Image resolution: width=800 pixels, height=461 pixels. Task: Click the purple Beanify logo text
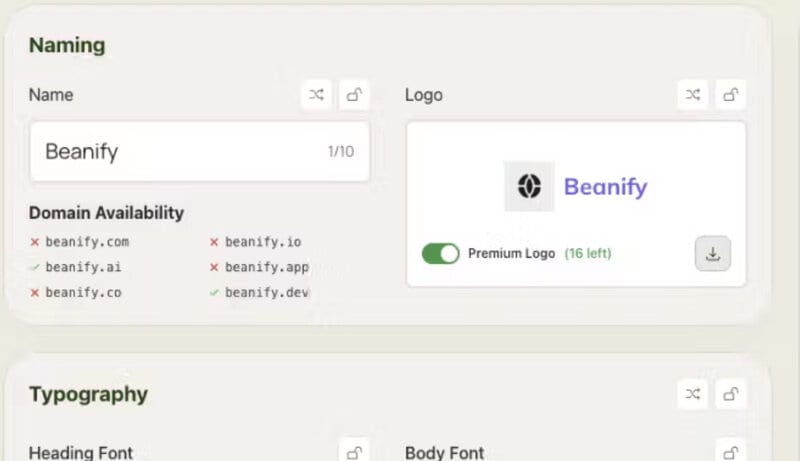pyautogui.click(x=606, y=187)
